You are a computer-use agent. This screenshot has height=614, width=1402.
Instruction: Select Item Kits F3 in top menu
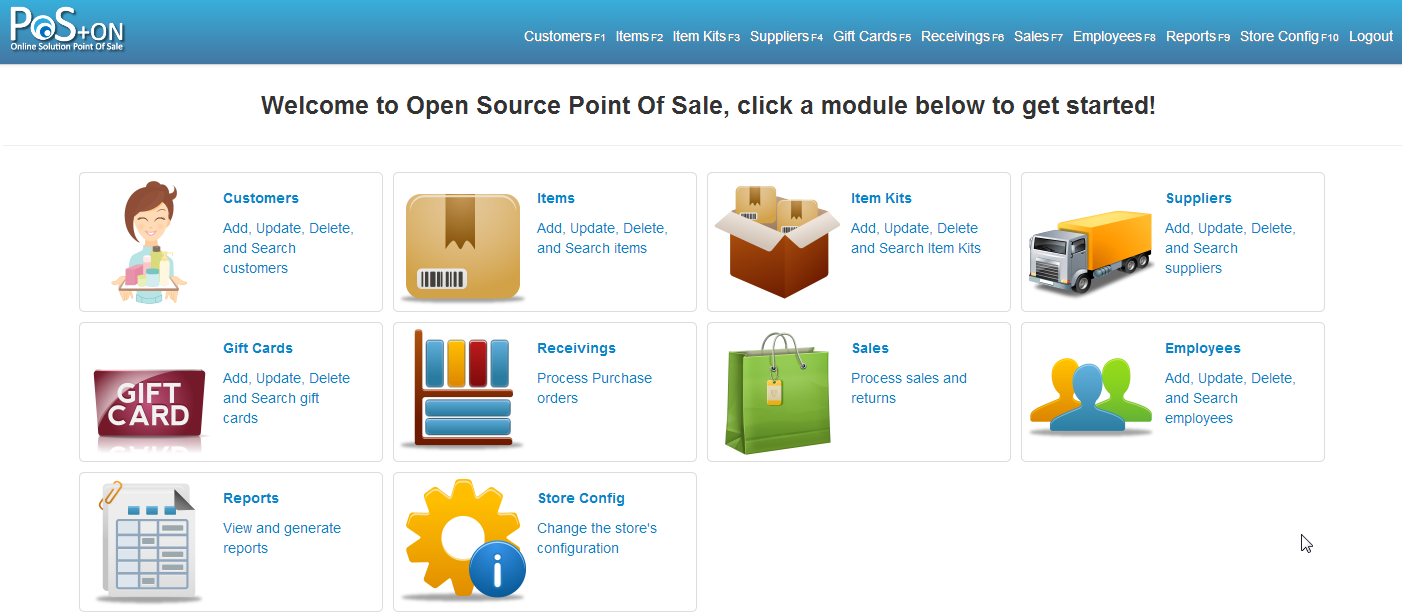tap(706, 36)
